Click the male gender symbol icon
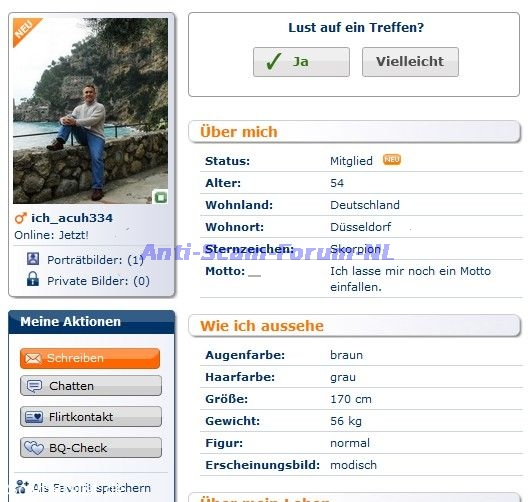 tap(21, 218)
